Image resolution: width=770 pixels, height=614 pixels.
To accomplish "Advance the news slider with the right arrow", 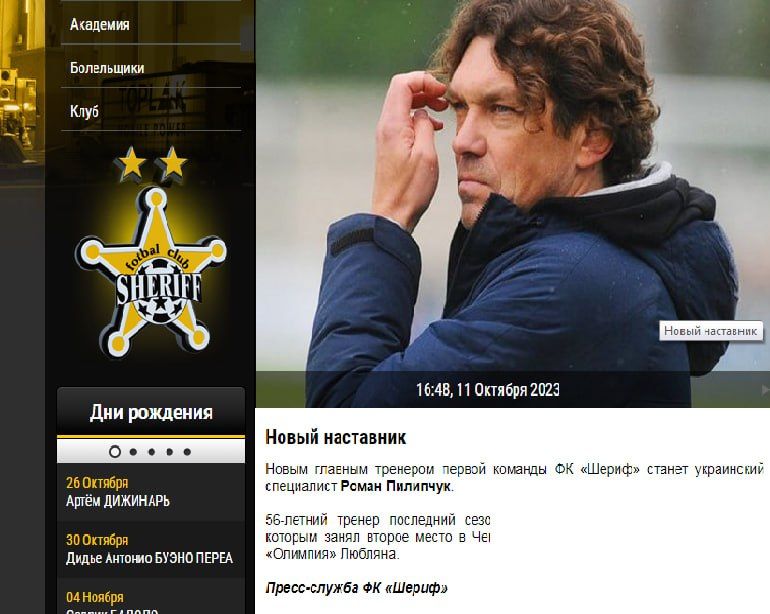I will click(x=765, y=390).
